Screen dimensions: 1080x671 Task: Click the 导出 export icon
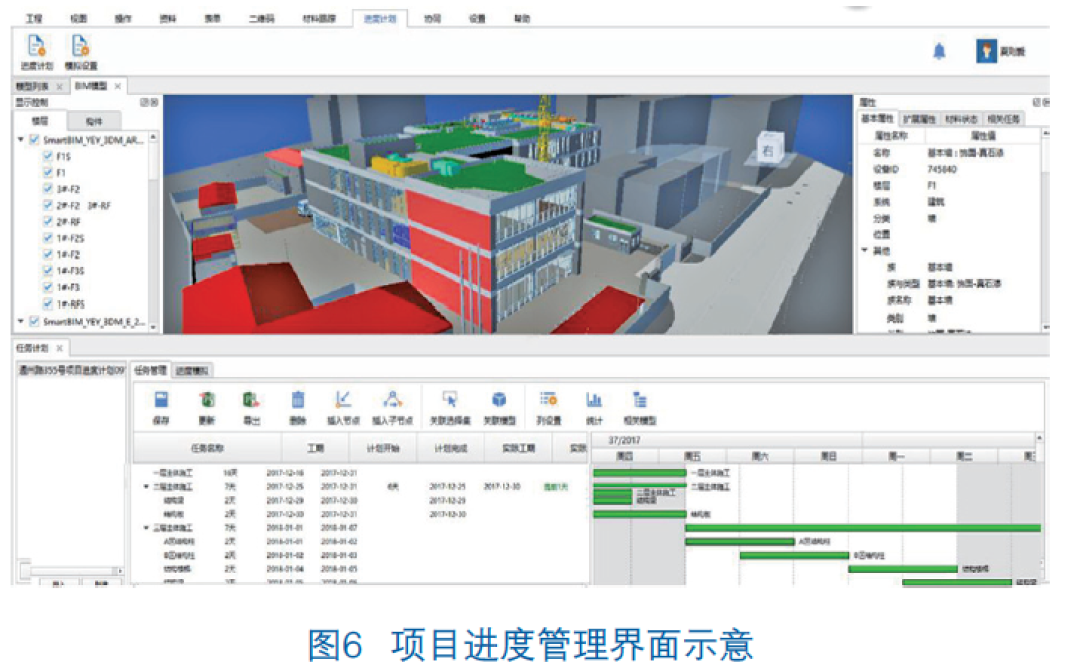tap(251, 400)
